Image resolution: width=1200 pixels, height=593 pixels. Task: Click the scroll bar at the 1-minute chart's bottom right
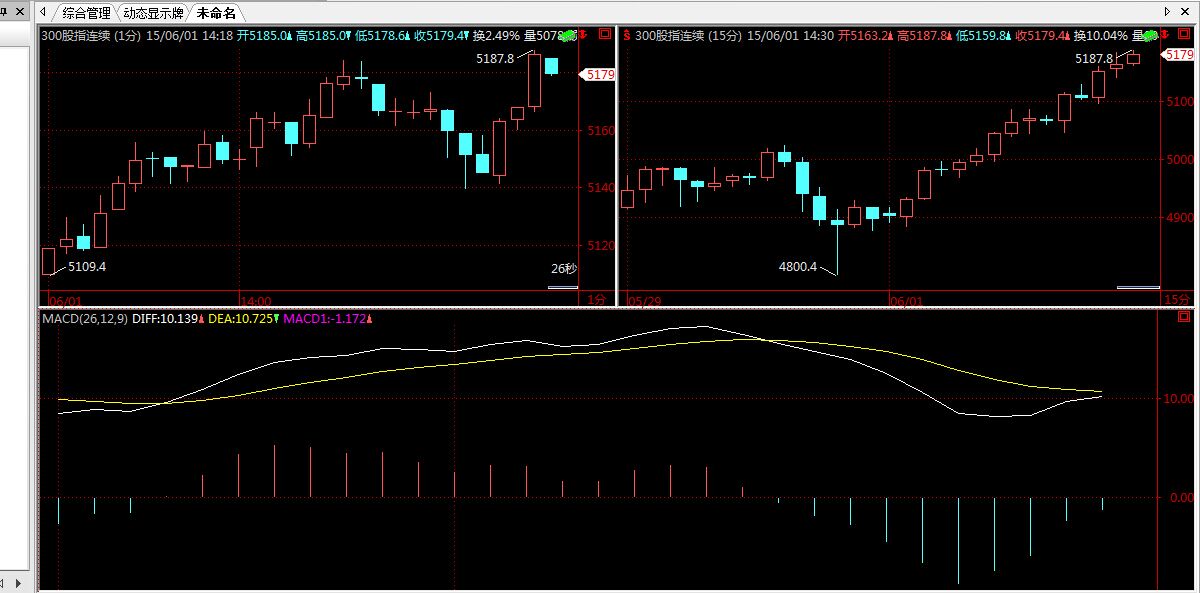click(562, 288)
